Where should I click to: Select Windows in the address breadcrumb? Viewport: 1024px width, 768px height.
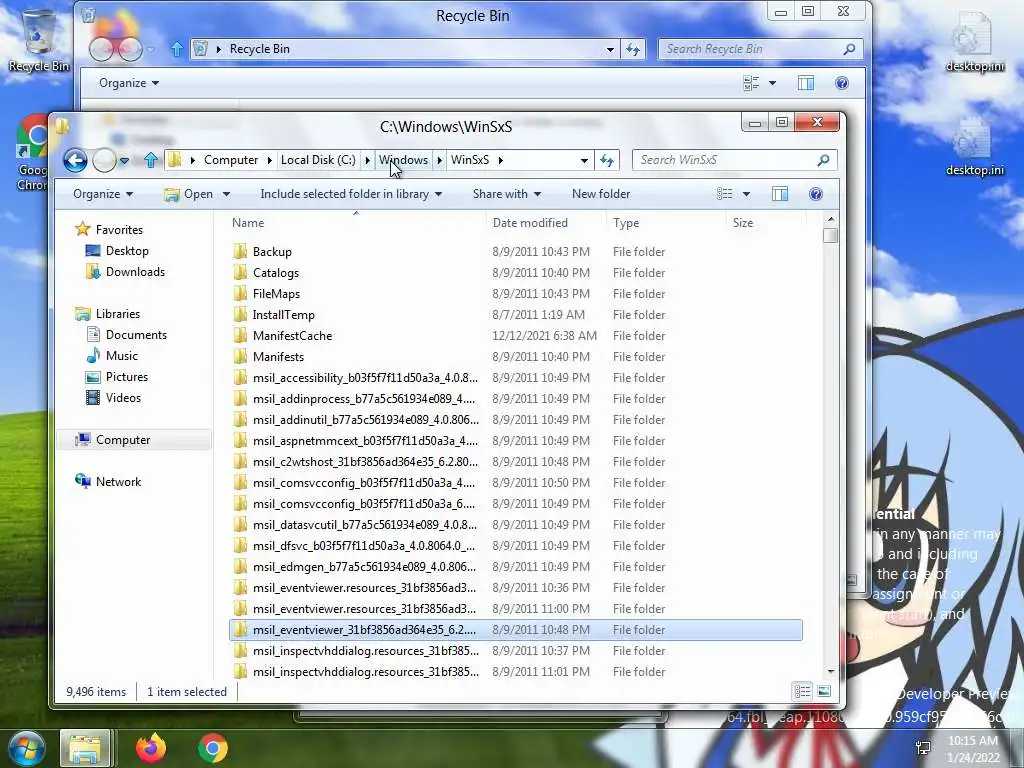click(404, 160)
